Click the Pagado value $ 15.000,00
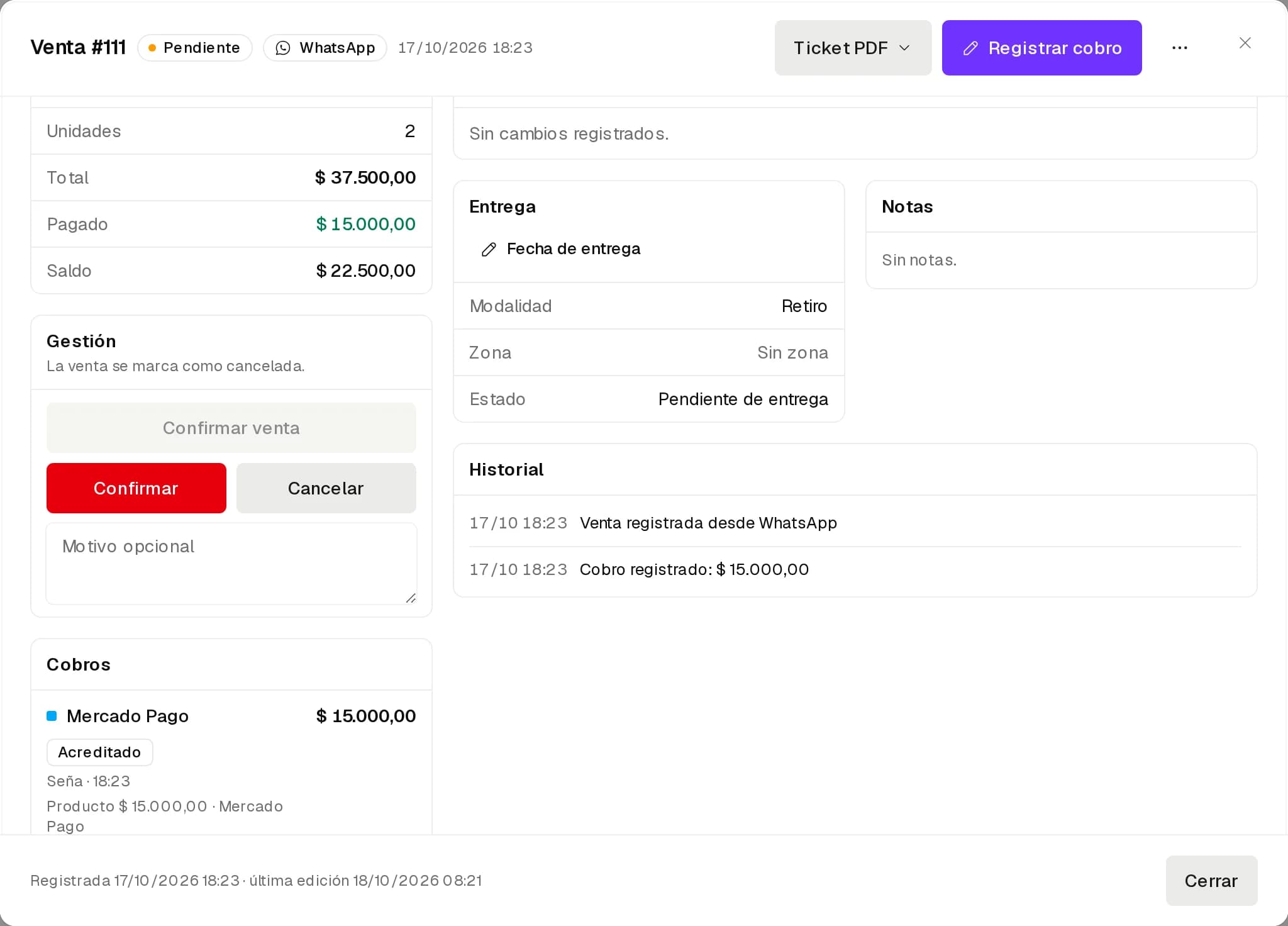This screenshot has width=1288, height=926. (x=365, y=224)
